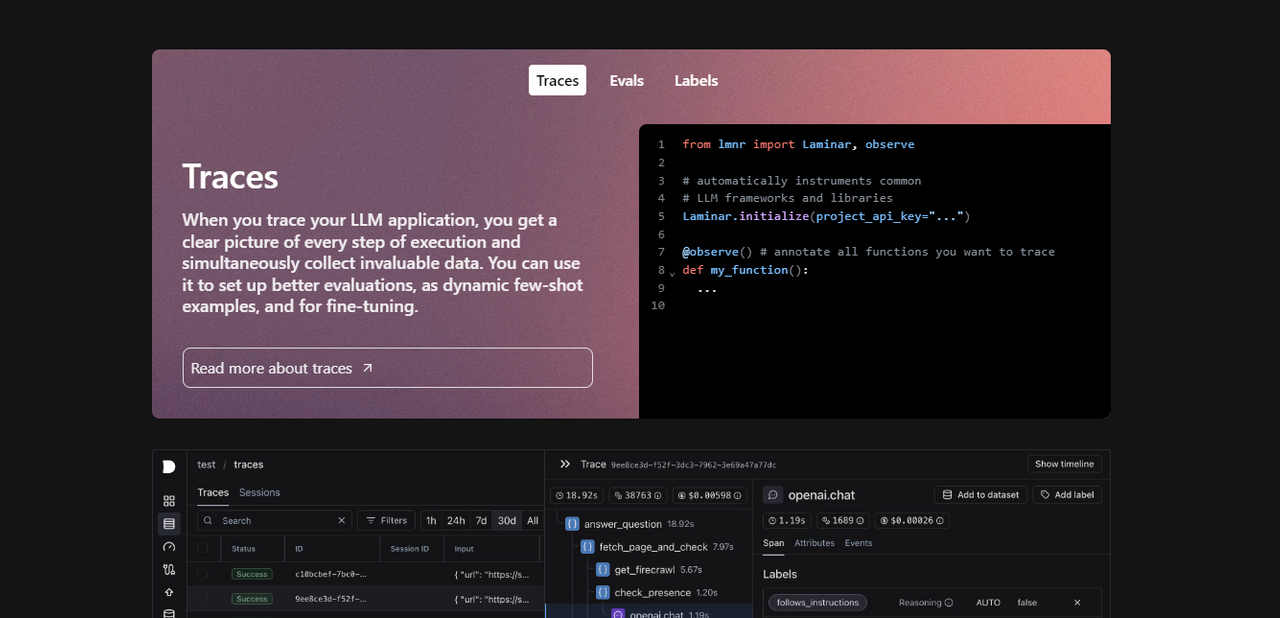Viewport: 1280px width, 618px height.
Task: Click the 1.19s duration badge under openai.chat
Action: 787,521
